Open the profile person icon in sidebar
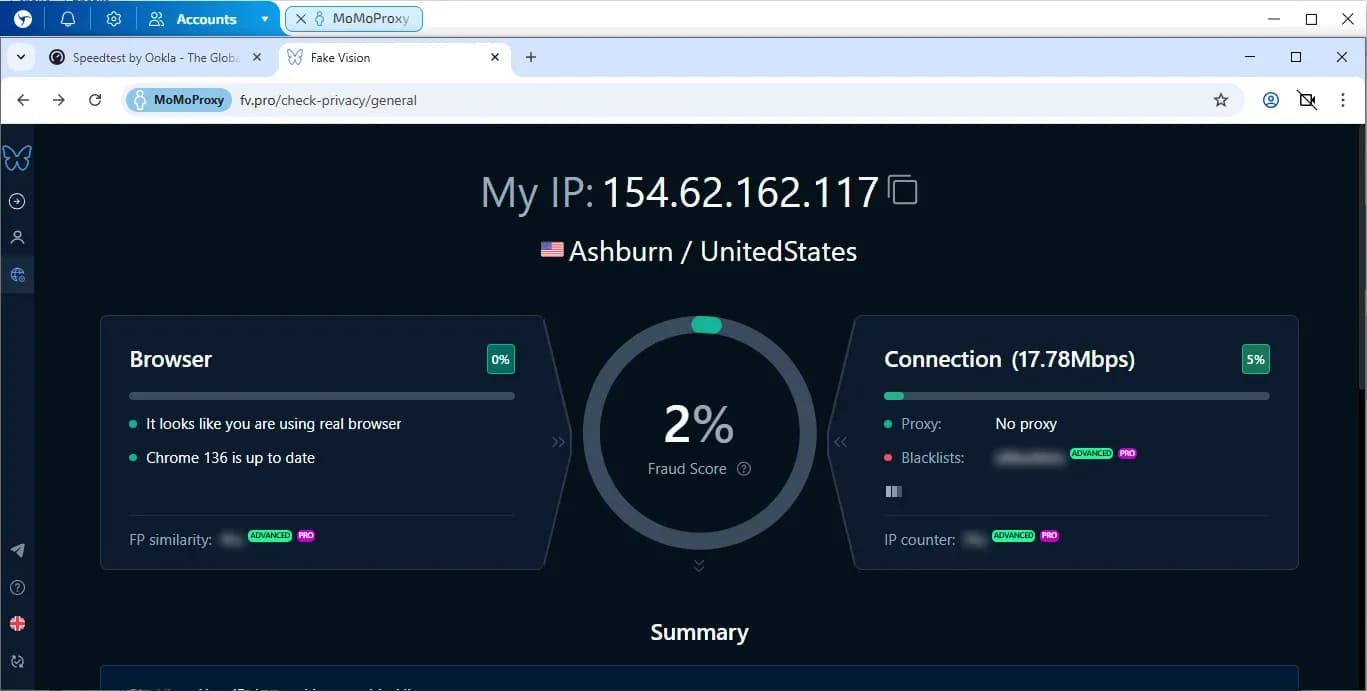 click(x=17, y=237)
